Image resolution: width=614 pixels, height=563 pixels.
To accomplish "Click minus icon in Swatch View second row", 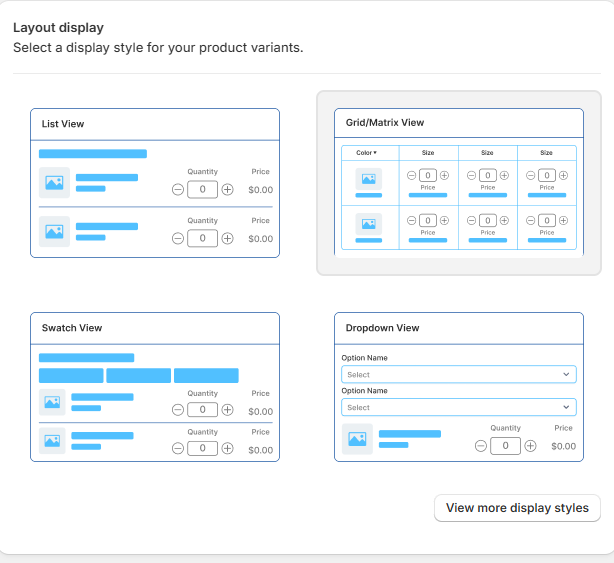I will pyautogui.click(x=178, y=448).
